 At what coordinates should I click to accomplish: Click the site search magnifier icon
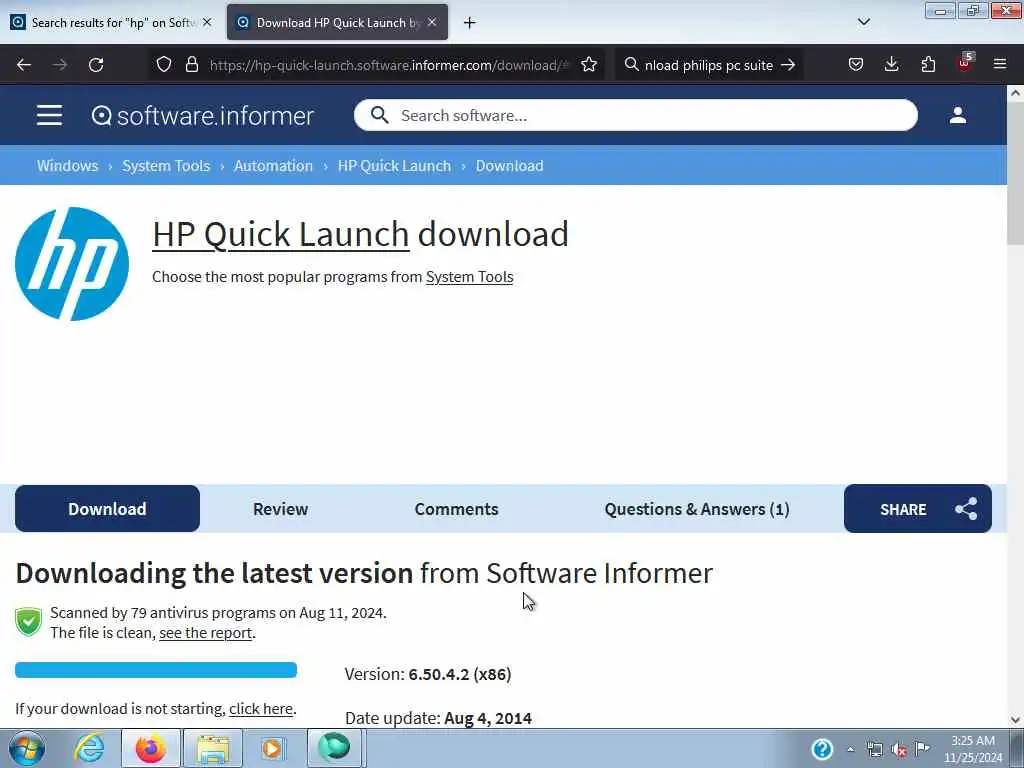pos(379,116)
